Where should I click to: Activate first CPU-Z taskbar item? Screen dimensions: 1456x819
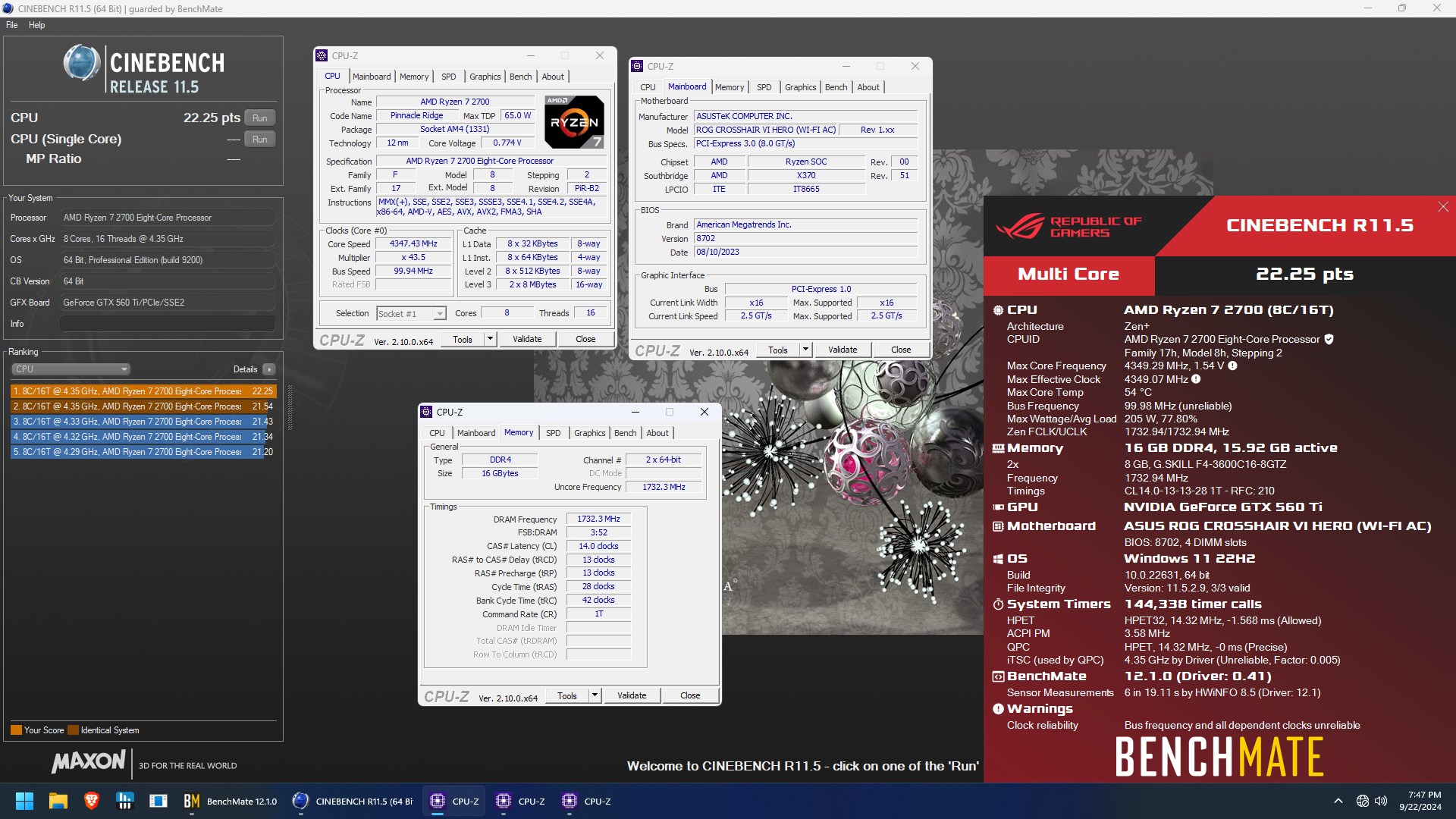pyautogui.click(x=455, y=801)
